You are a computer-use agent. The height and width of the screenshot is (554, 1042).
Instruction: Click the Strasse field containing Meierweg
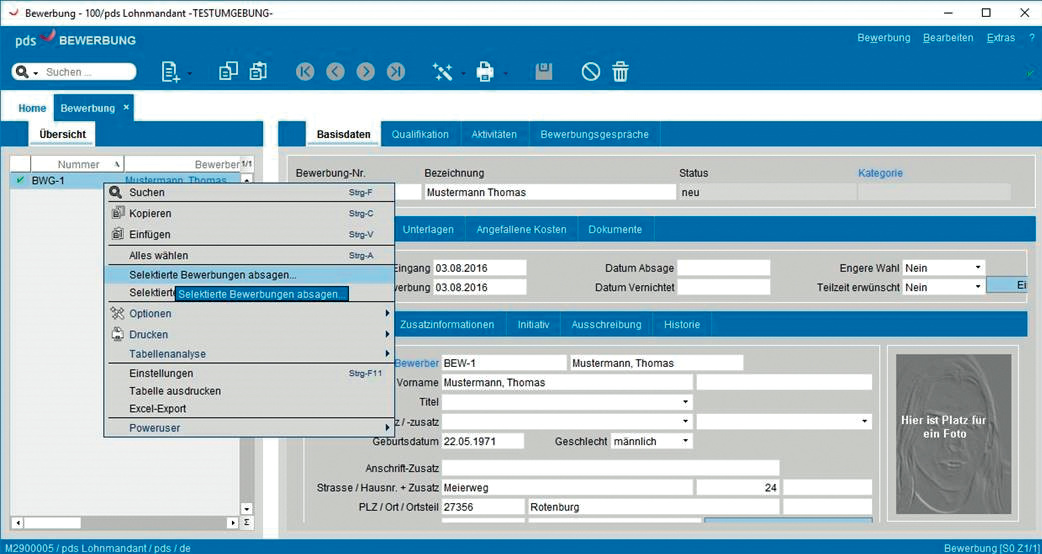(x=566, y=487)
